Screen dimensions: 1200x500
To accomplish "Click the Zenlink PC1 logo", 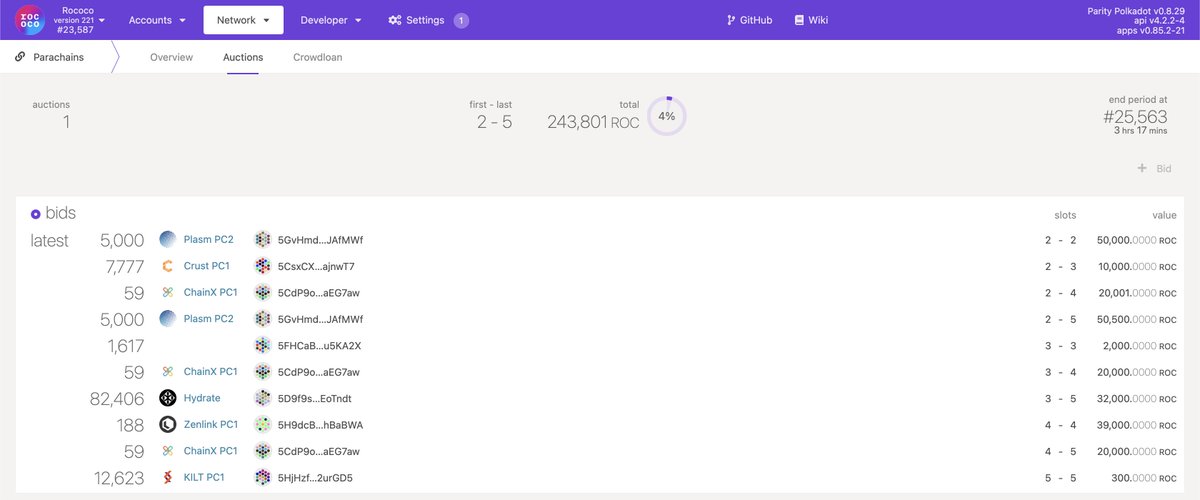I will pyautogui.click(x=168, y=425).
